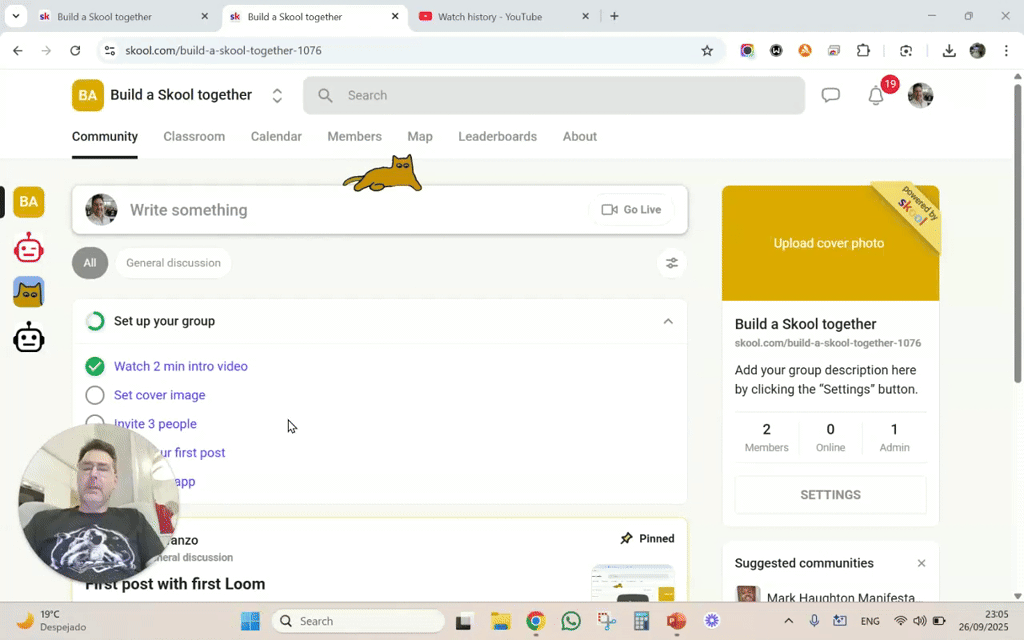
Task: Switch to the first Build a Skool together browser tab
Action: pos(122,16)
